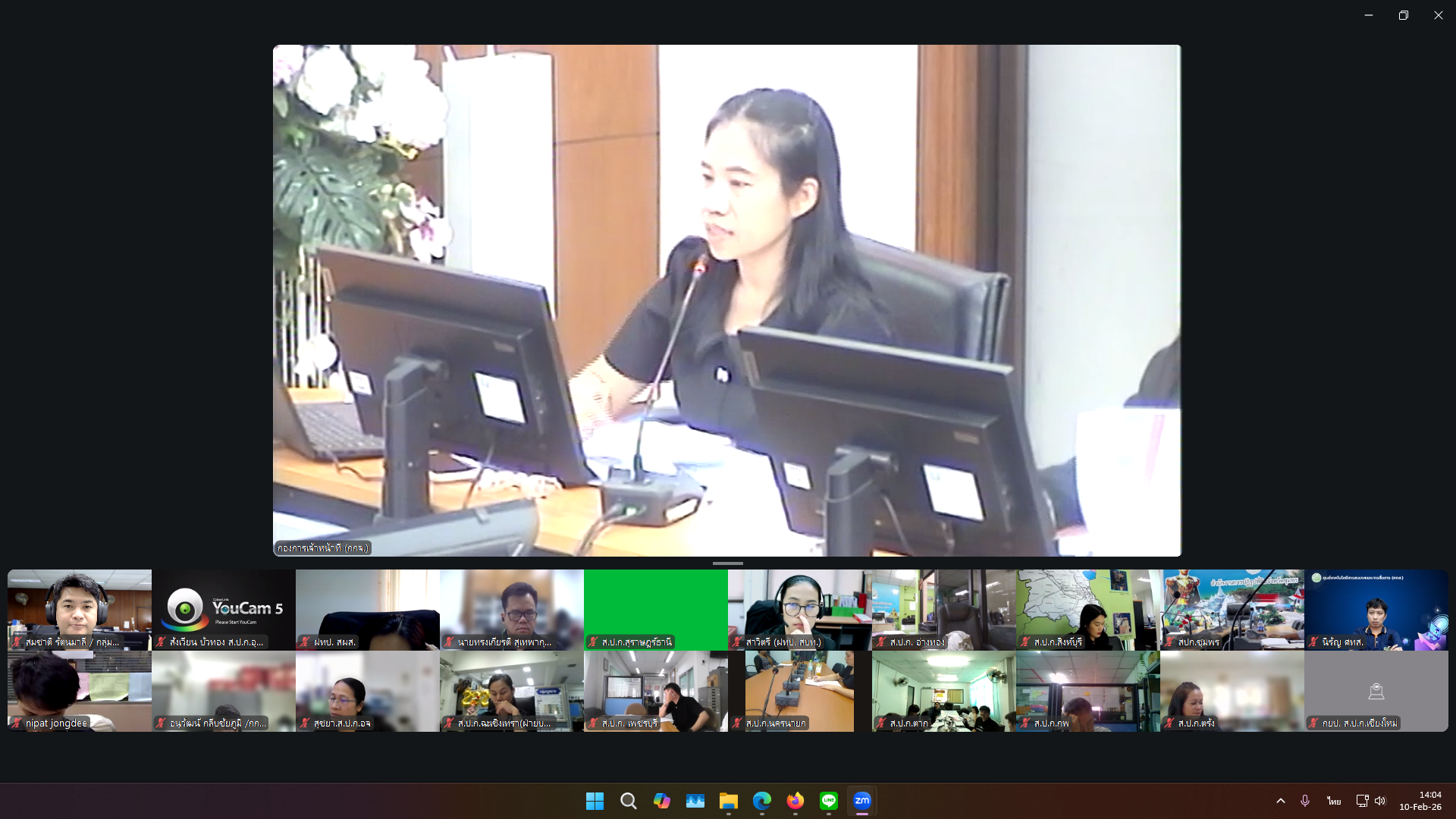Screen dimensions: 1456x819
Task: Start Firefox from the taskbar
Action: 795,800
